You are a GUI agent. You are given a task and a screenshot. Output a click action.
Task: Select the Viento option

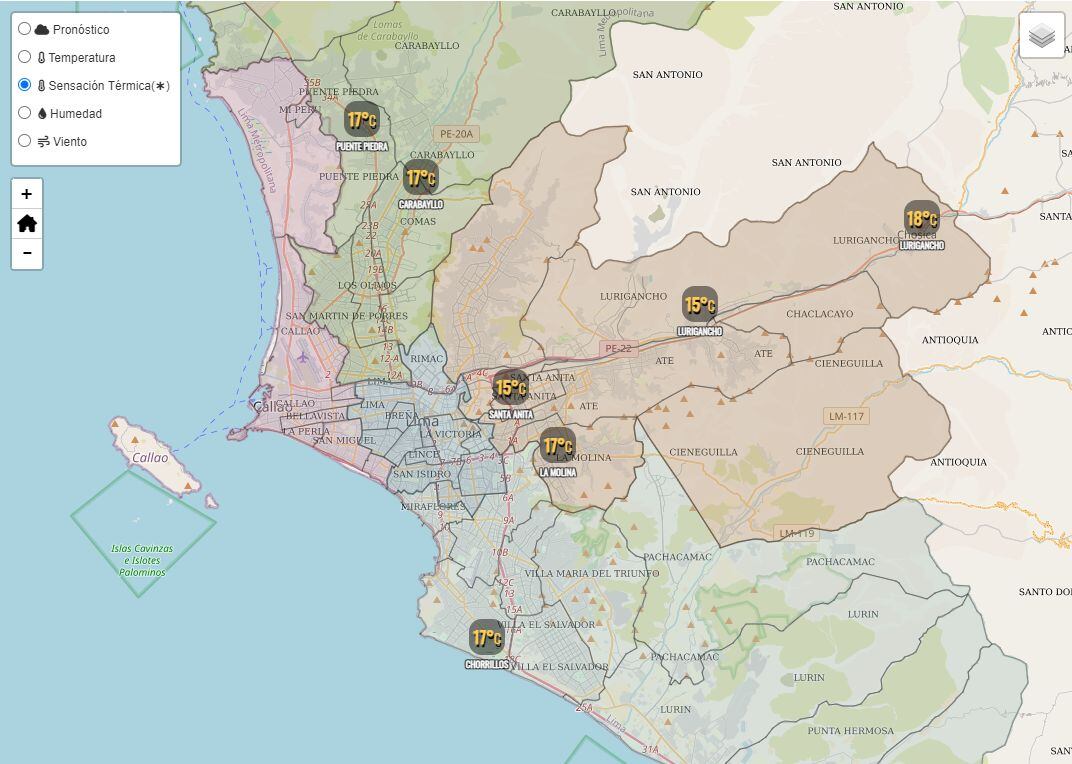point(24,141)
